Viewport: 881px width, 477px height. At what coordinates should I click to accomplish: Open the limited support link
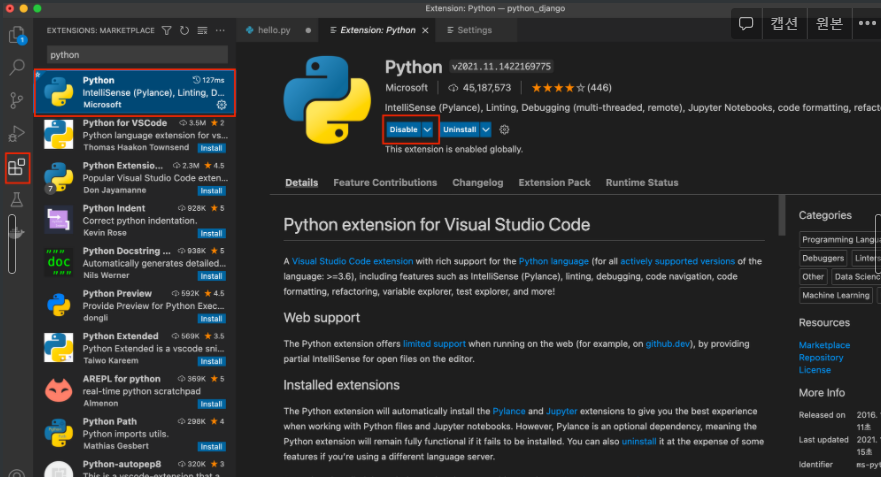434,344
